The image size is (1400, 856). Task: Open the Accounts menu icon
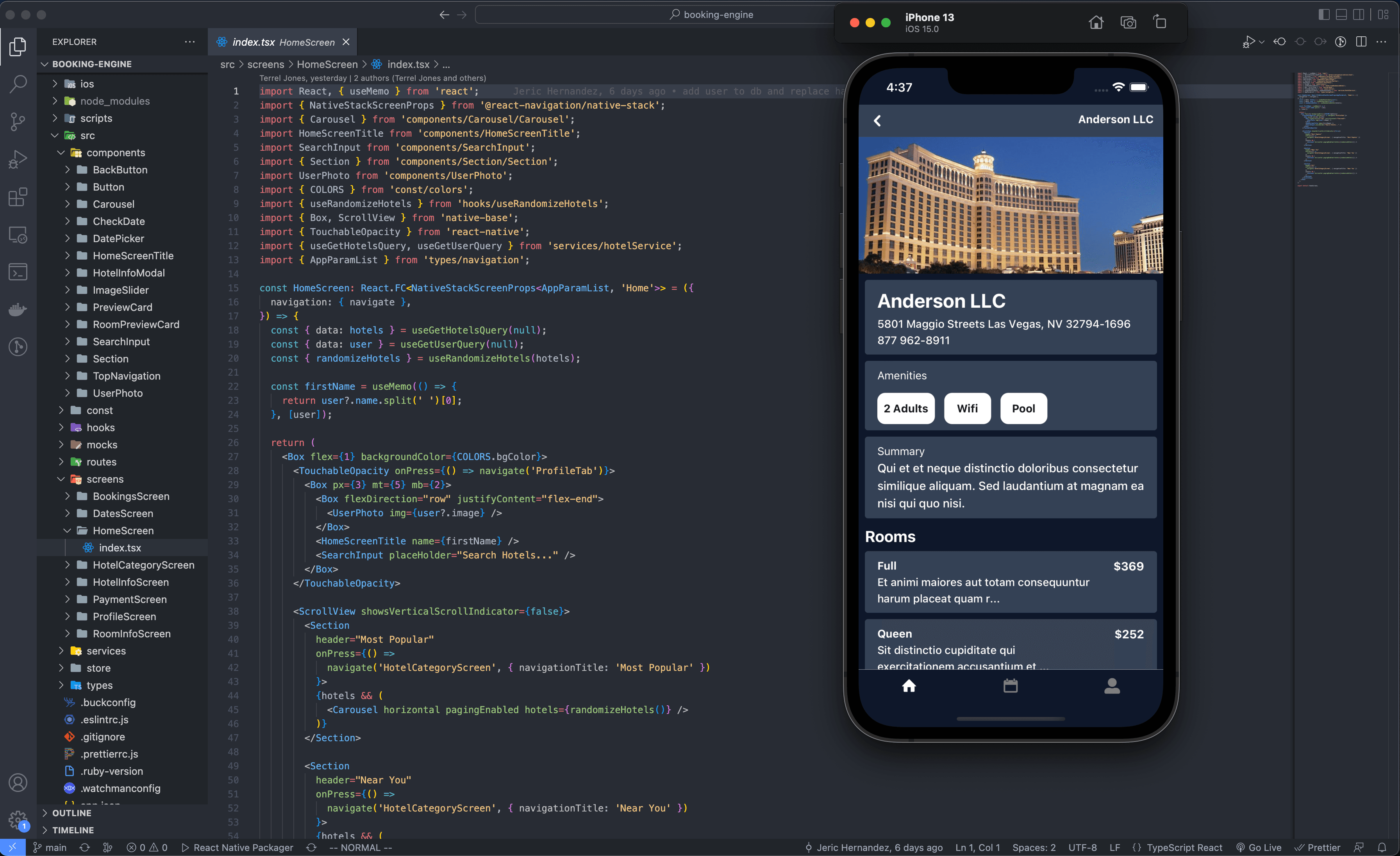[18, 783]
